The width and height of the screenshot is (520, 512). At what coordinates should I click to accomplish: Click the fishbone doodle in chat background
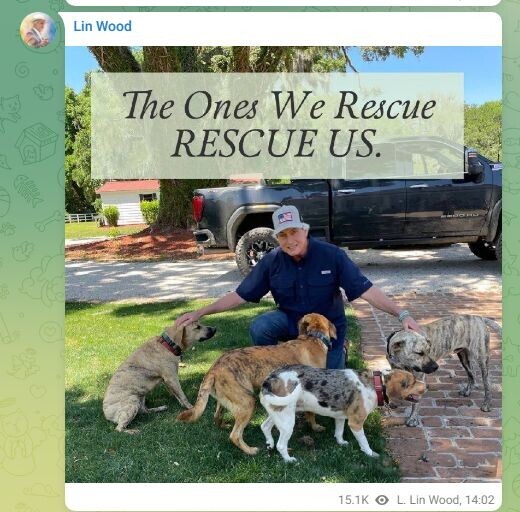tap(29, 190)
